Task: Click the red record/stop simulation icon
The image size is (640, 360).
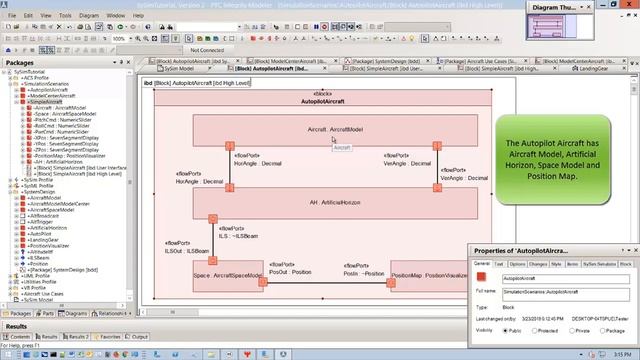Action: [324, 27]
